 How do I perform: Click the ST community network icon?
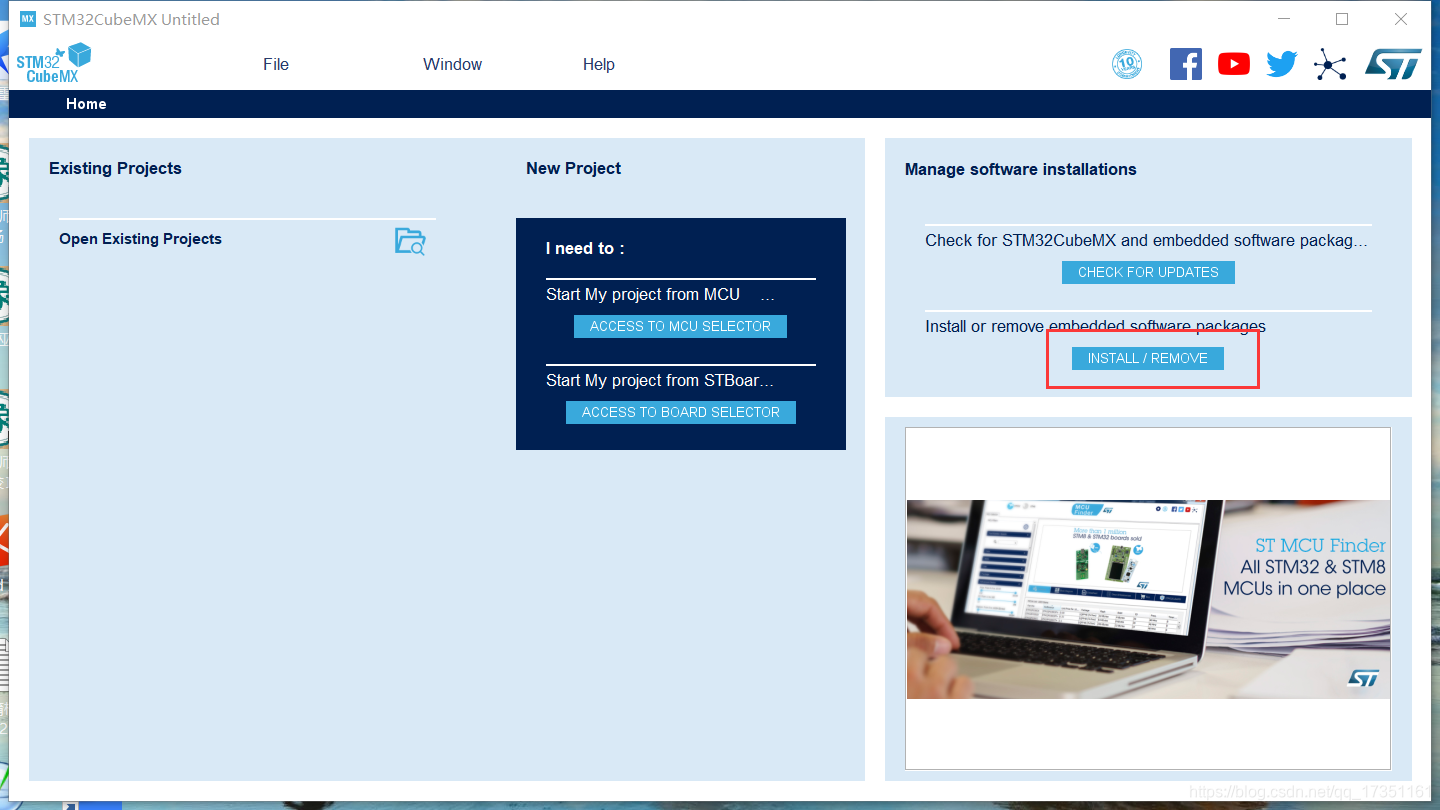[x=1330, y=64]
